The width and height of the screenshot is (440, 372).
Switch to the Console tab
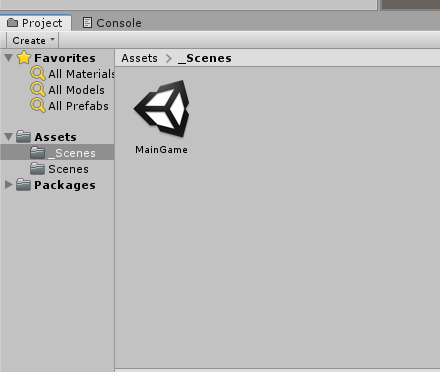tap(112, 23)
